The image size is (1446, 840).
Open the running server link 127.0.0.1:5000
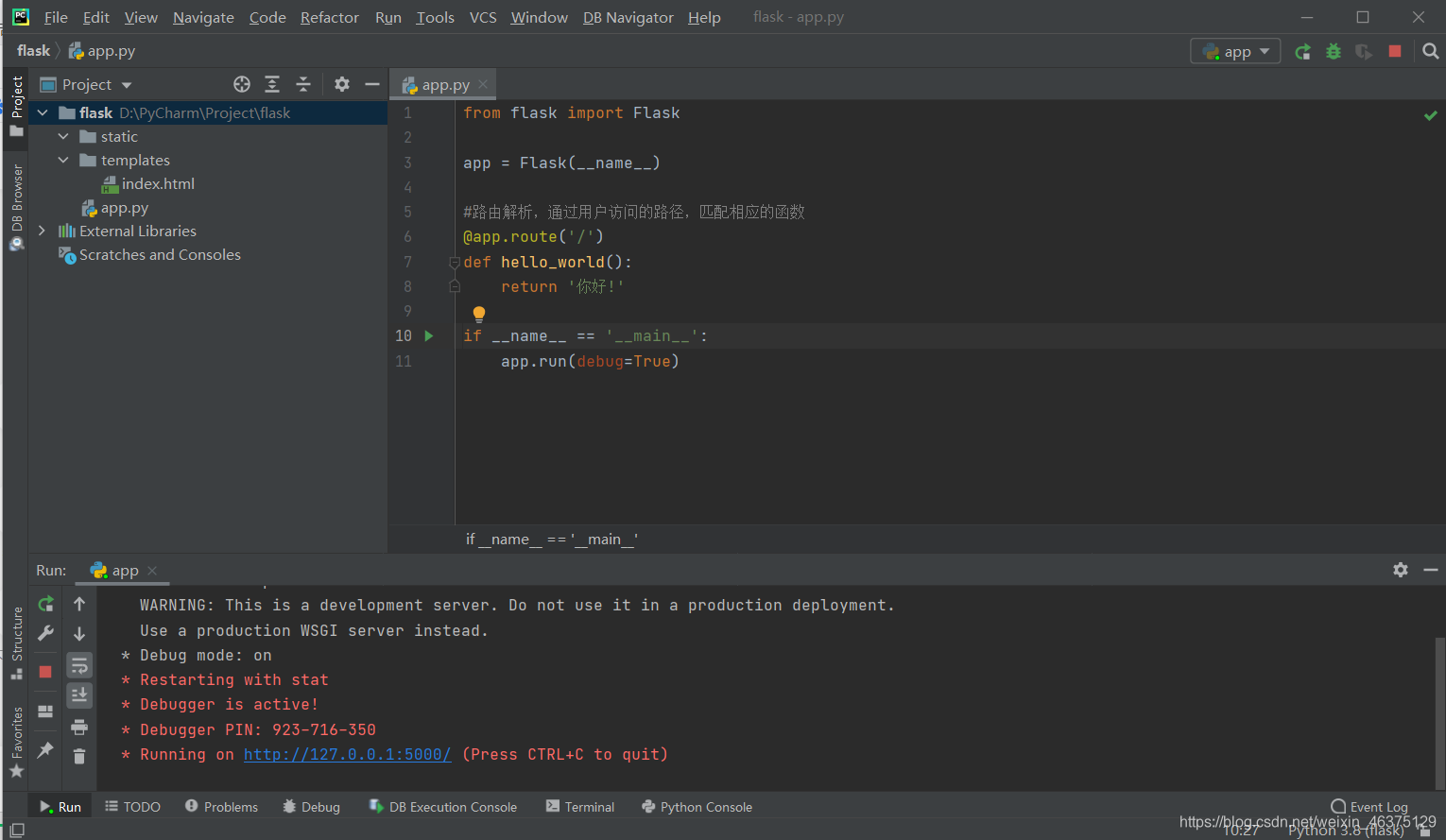(347, 754)
